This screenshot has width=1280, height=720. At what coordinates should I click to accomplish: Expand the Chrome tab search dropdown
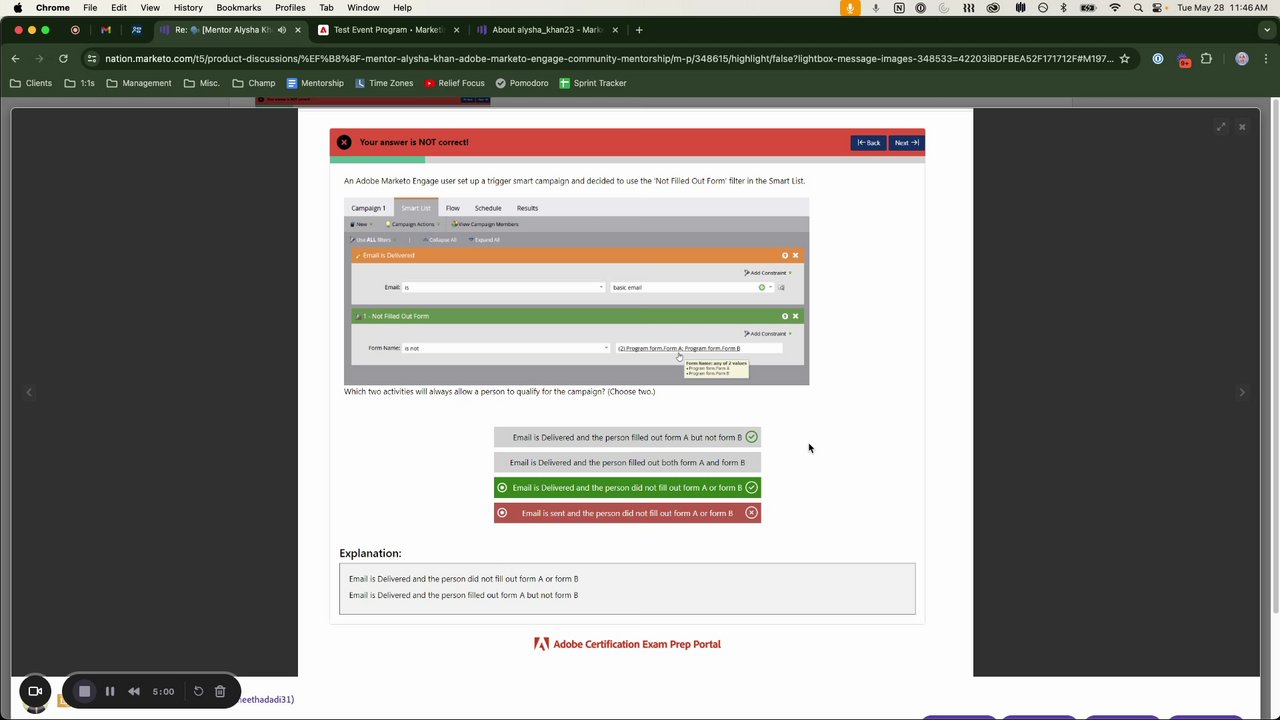[1266, 30]
